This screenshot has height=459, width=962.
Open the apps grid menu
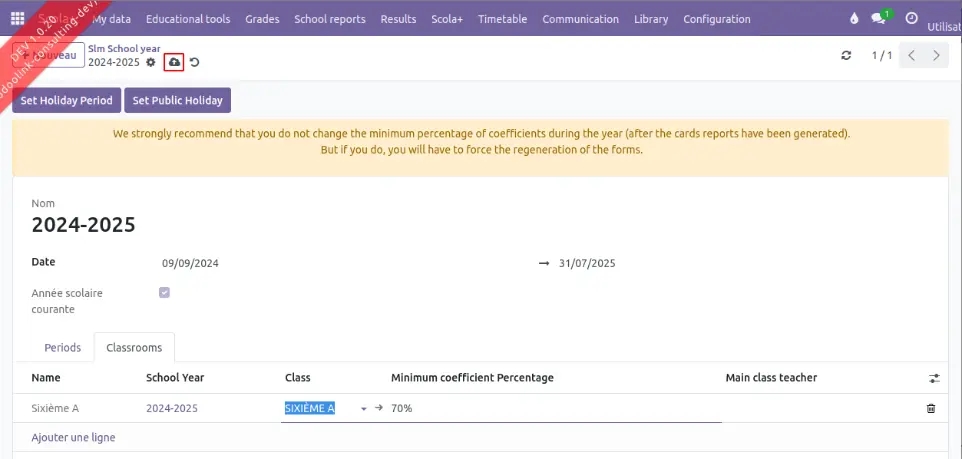(x=17, y=18)
